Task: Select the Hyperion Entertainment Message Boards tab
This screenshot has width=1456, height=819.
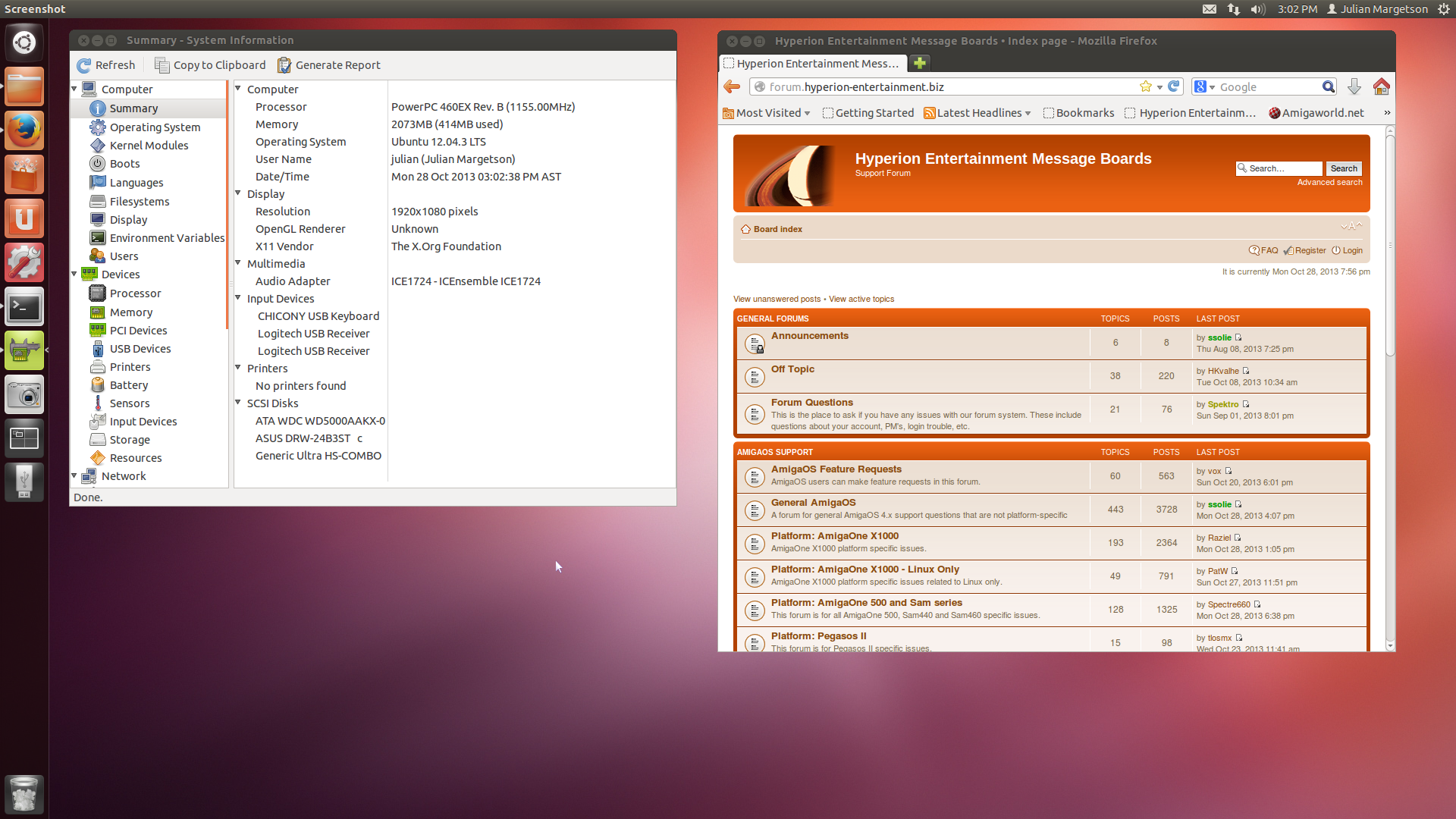Action: point(813,64)
